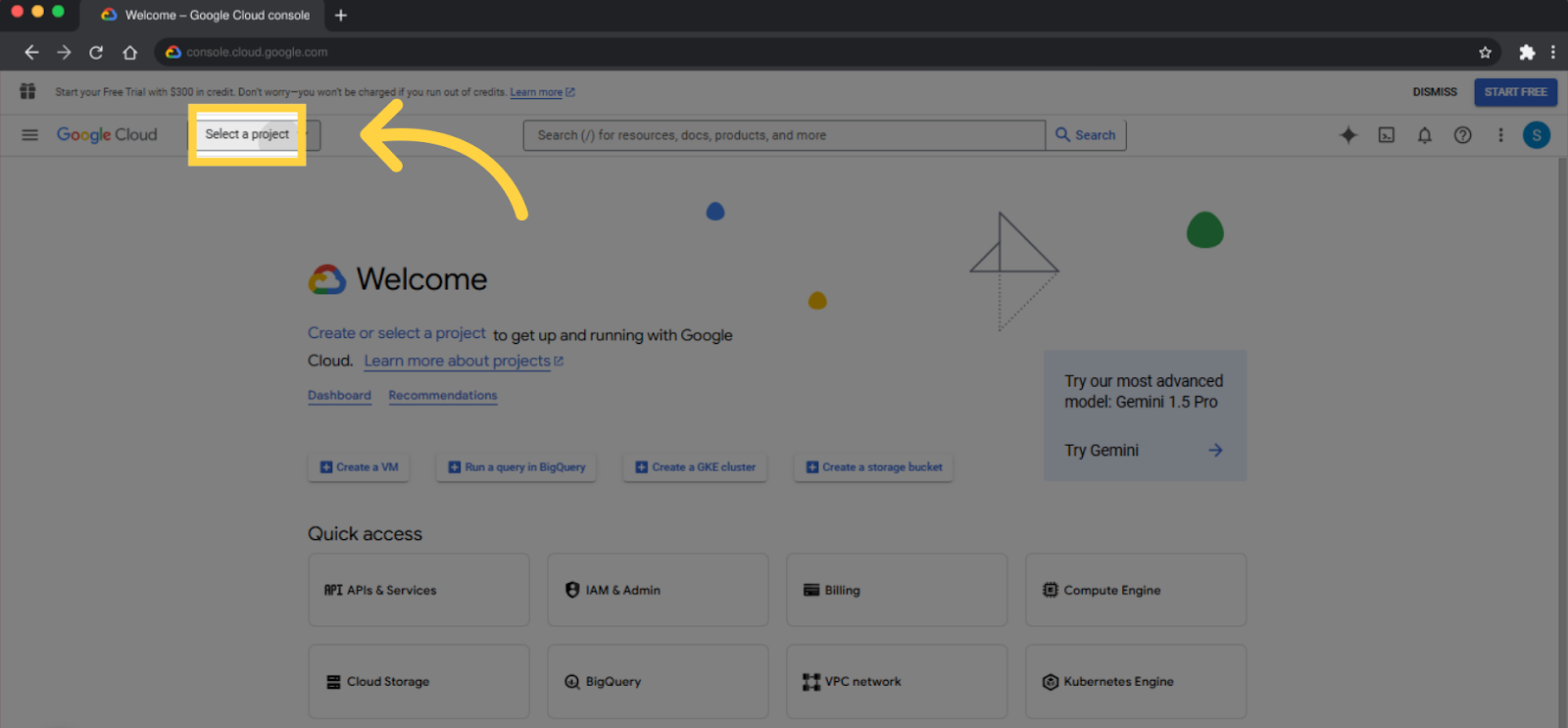Open Cloud Storage quick access card
Viewport: 1568px width, 728px height.
point(418,681)
